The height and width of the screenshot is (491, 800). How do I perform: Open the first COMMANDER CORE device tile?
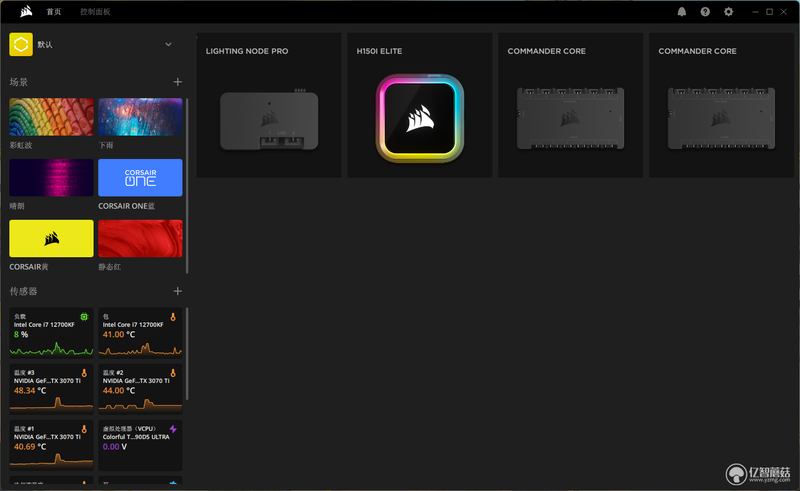click(570, 105)
